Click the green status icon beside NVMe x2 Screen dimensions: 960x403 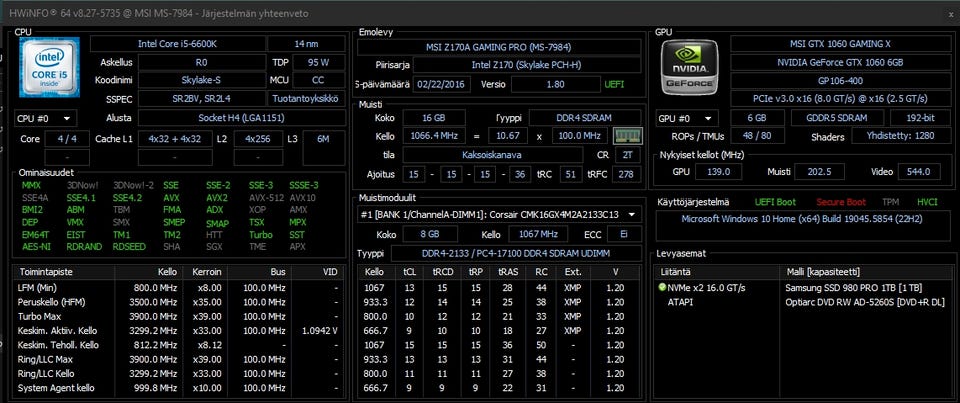click(661, 288)
